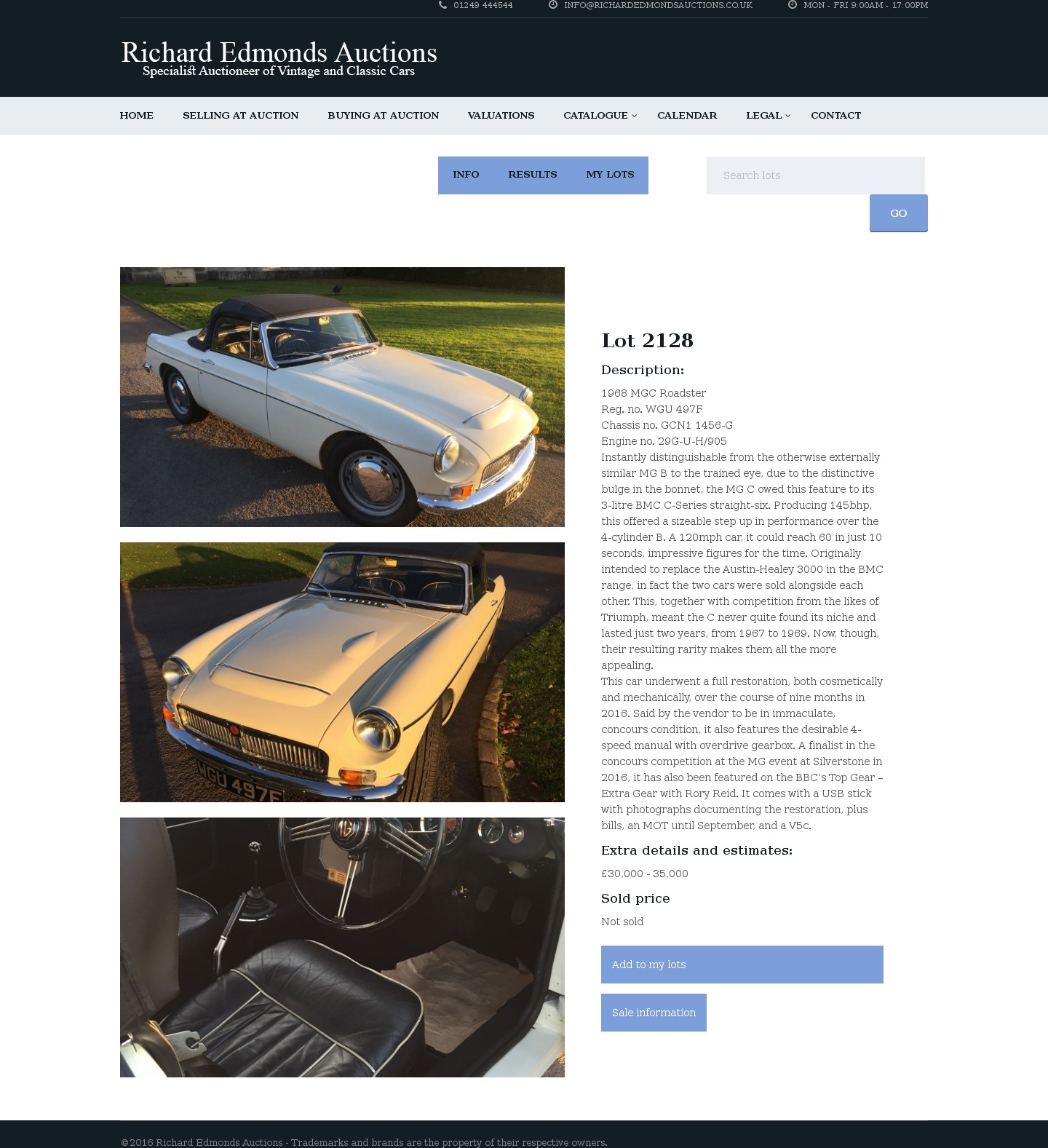Click the email clock icon beside INFO@ address
Image resolution: width=1048 pixels, height=1148 pixels.
[553, 5]
